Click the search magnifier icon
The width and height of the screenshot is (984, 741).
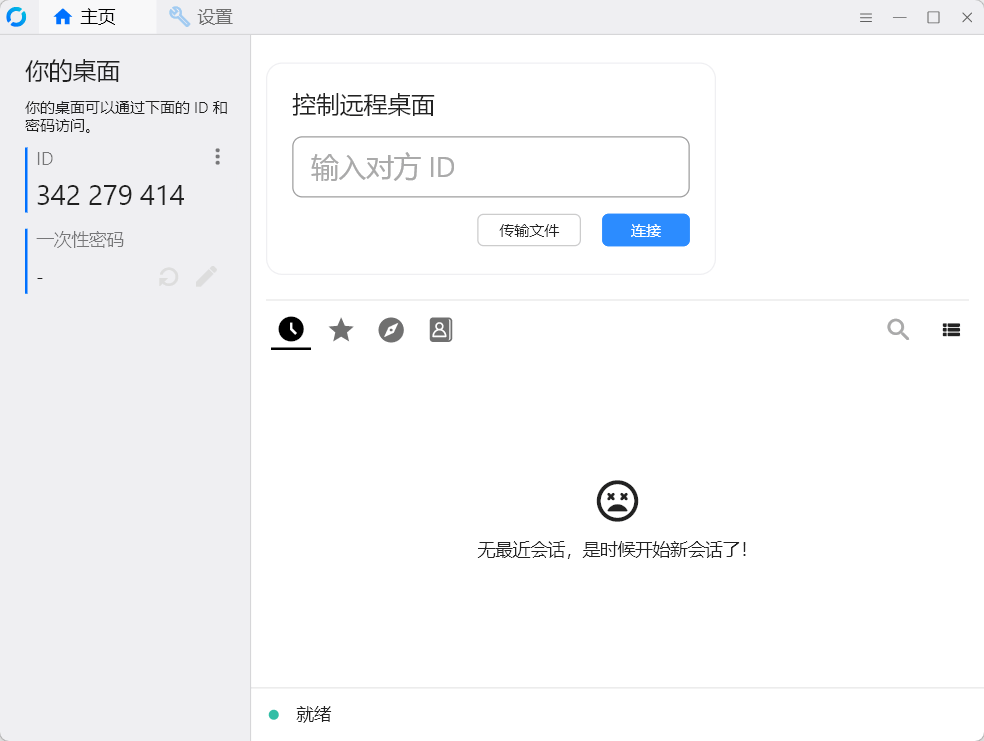pos(898,329)
